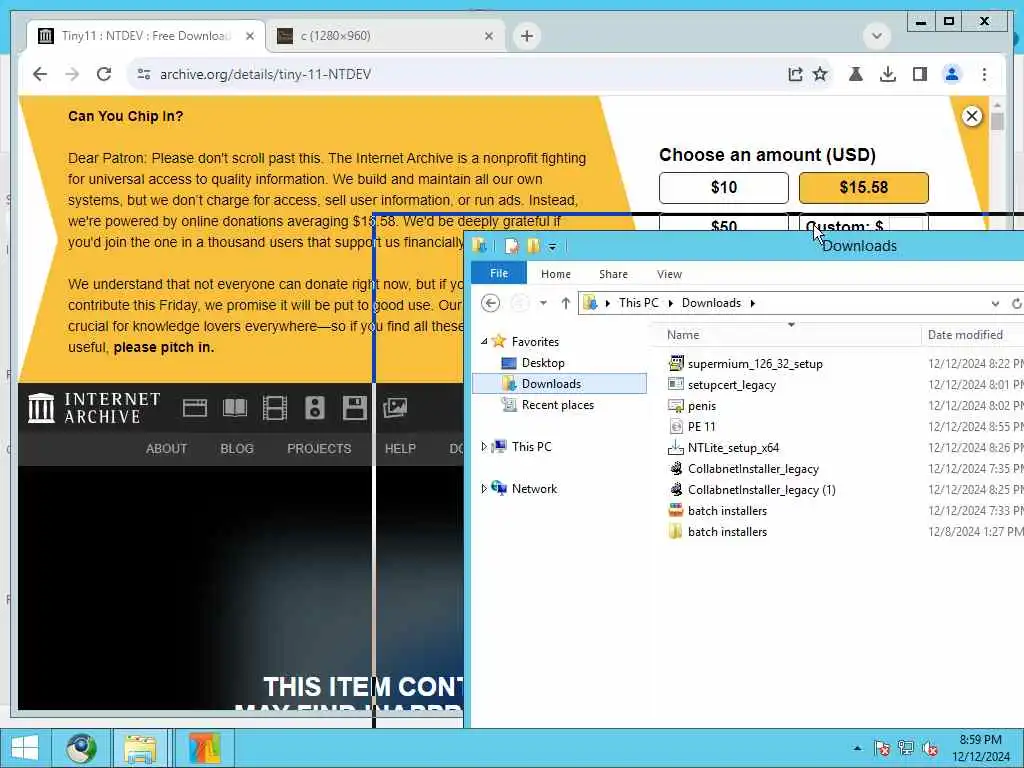This screenshot has width=1024, height=768.
Task: Expand Network in navigation pane
Action: (484, 488)
